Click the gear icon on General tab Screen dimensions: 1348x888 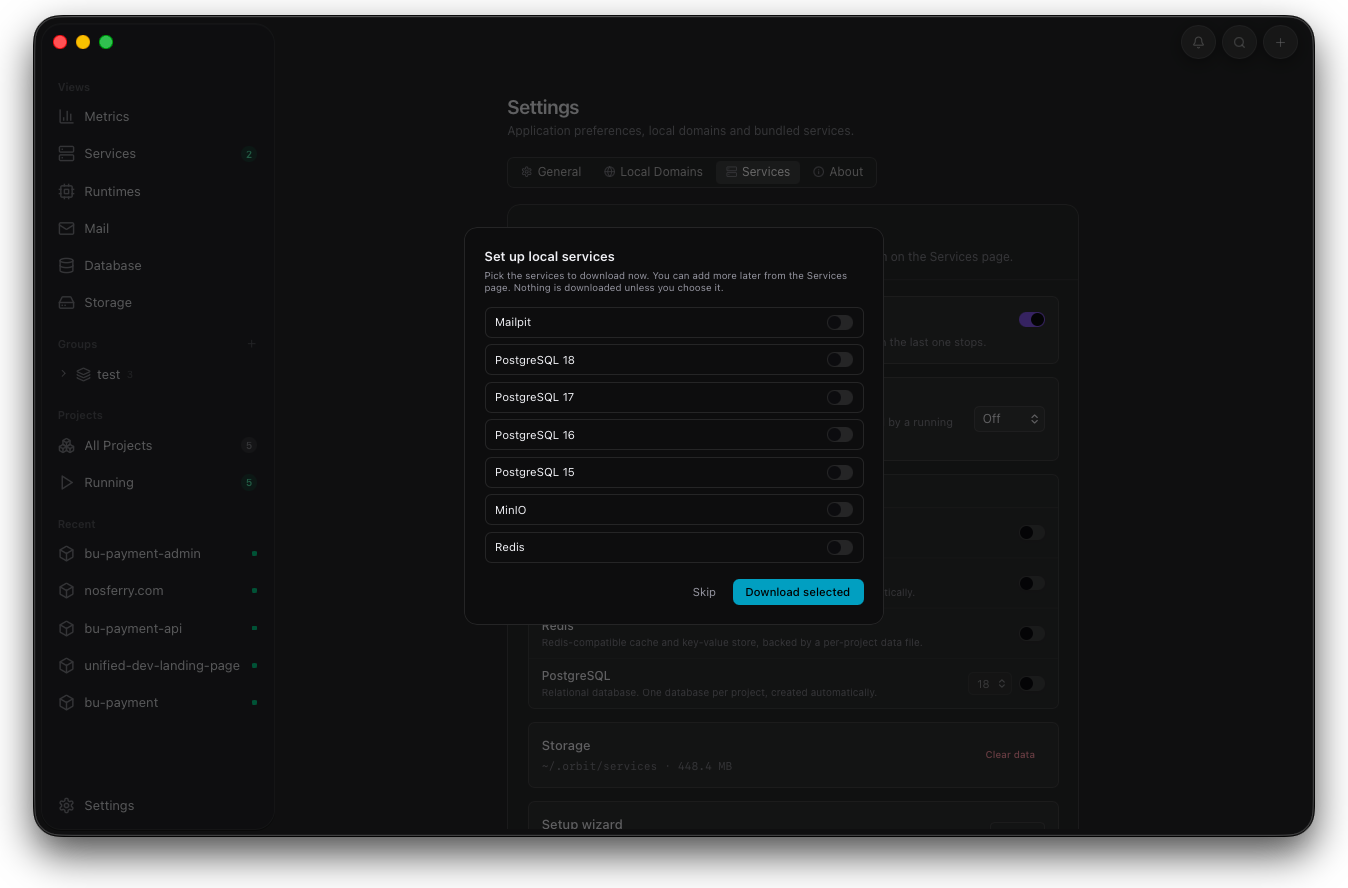tap(526, 172)
